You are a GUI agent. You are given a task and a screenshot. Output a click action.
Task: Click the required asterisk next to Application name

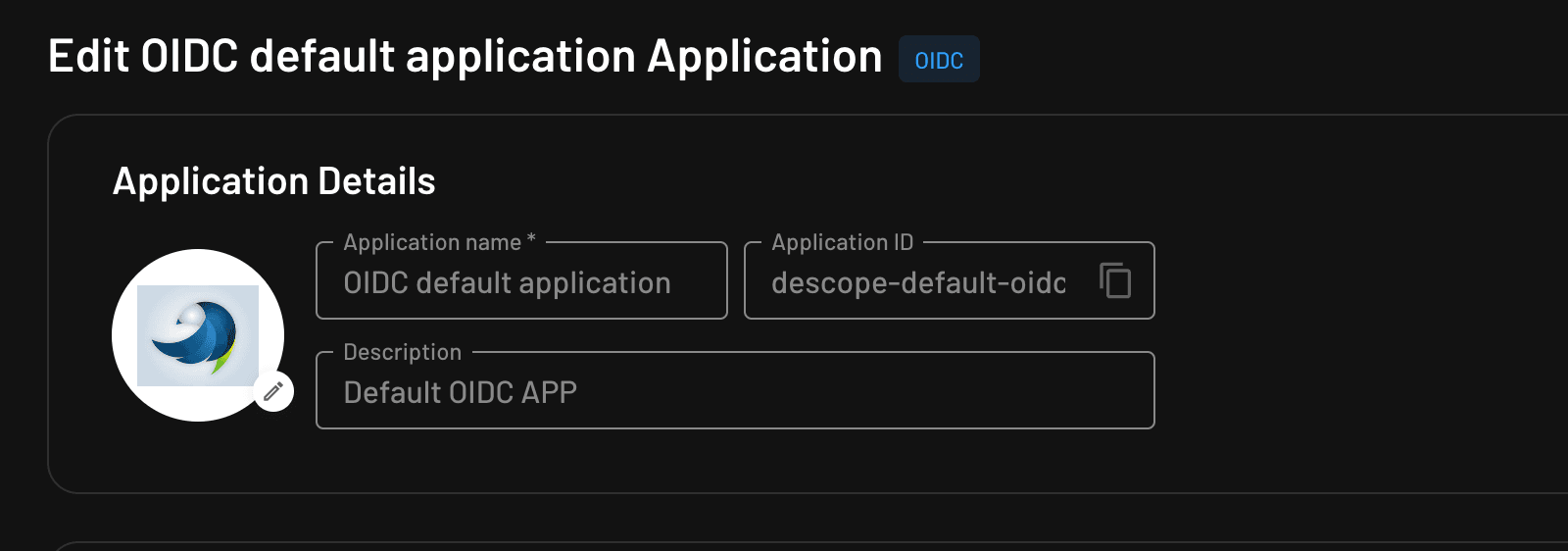(x=531, y=239)
